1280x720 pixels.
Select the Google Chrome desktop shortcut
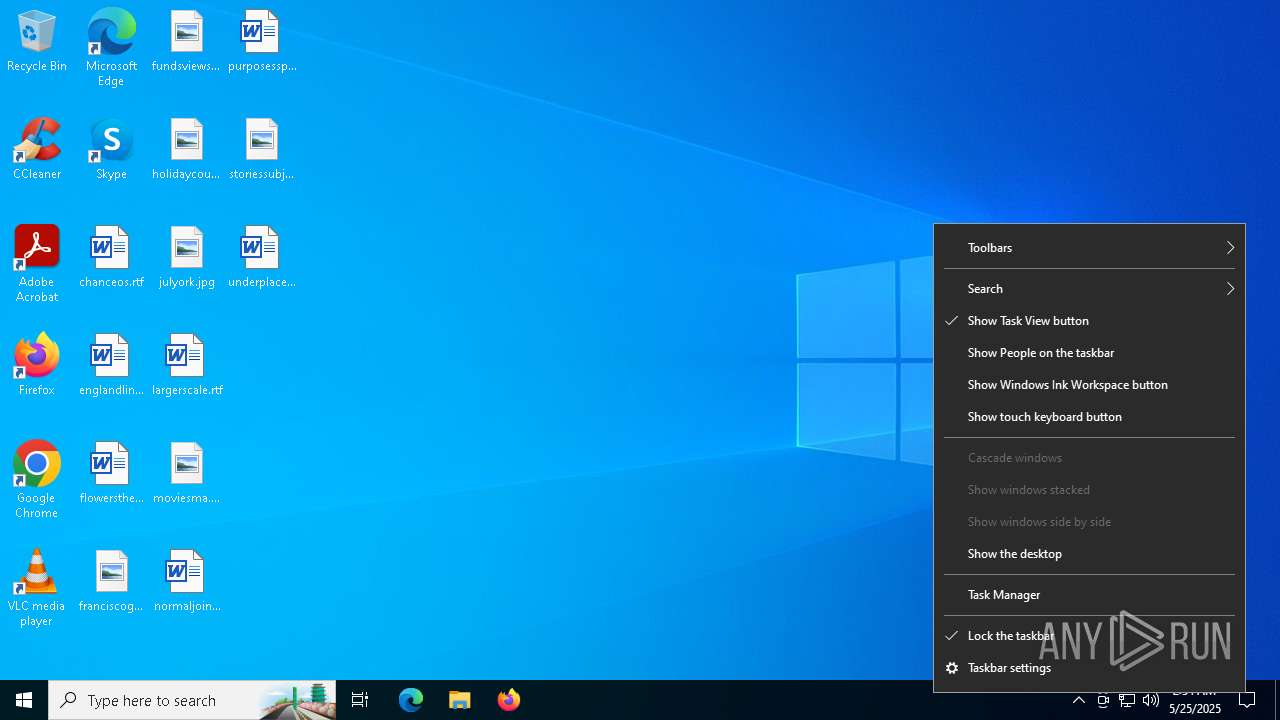pyautogui.click(x=37, y=480)
